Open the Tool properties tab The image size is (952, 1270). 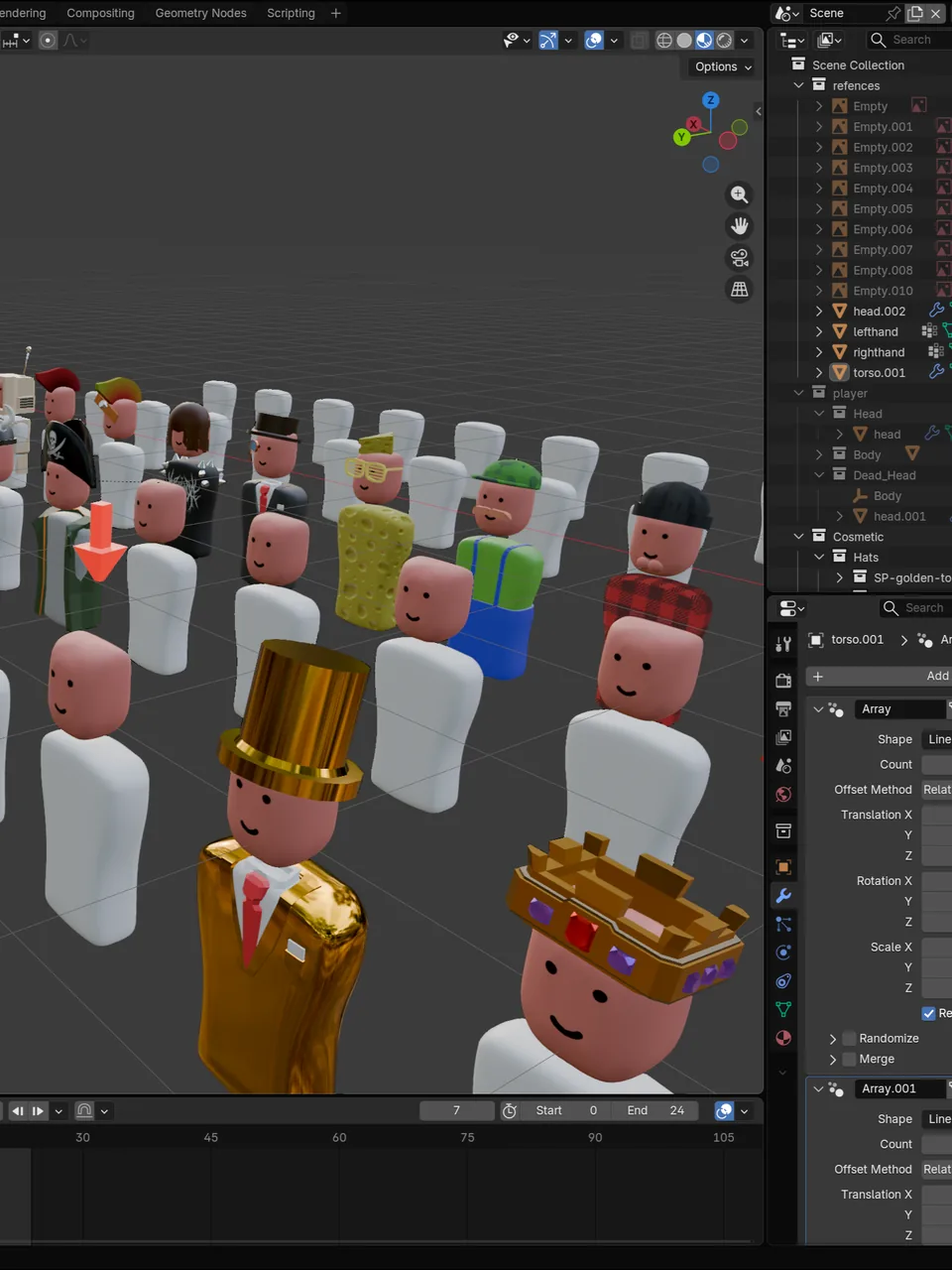783,644
